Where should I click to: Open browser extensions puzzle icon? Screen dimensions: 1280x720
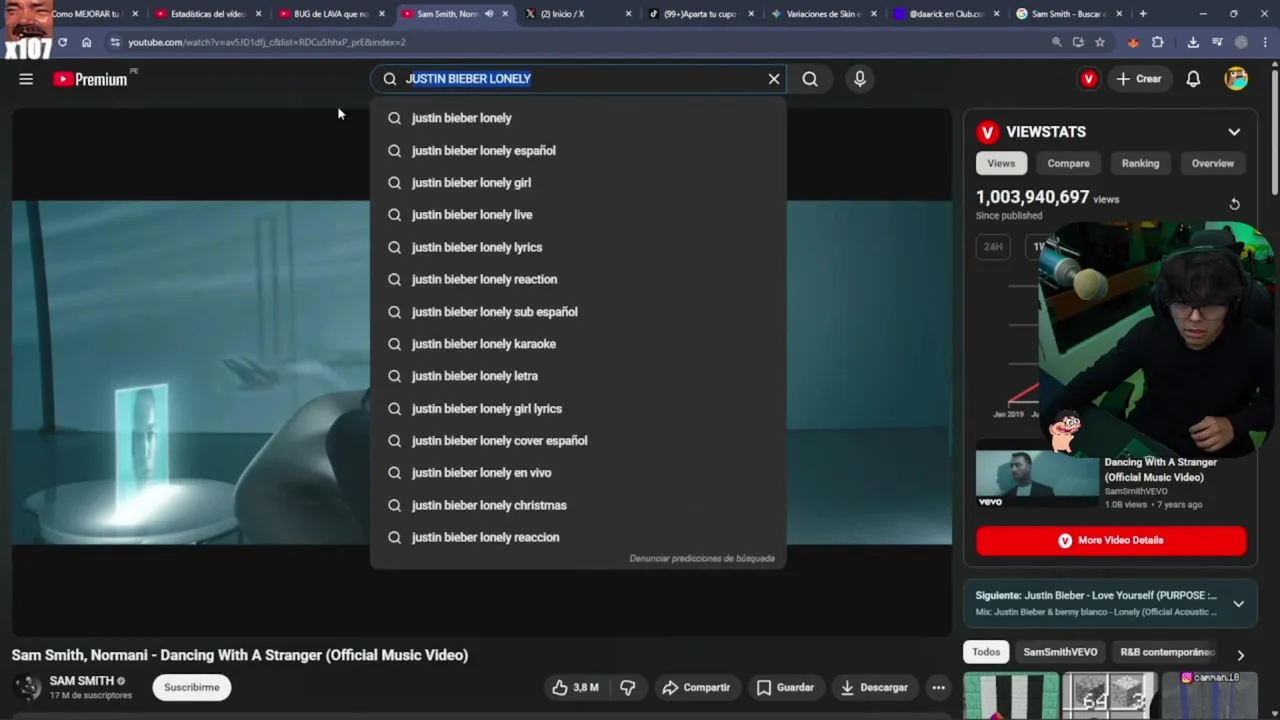tap(1158, 42)
